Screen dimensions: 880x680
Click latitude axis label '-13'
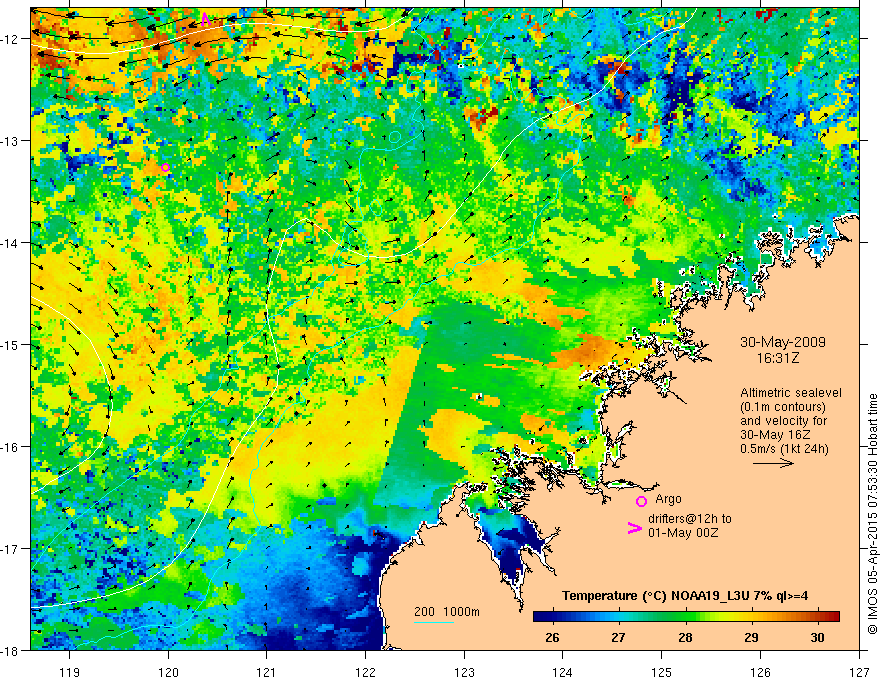(x=11, y=141)
